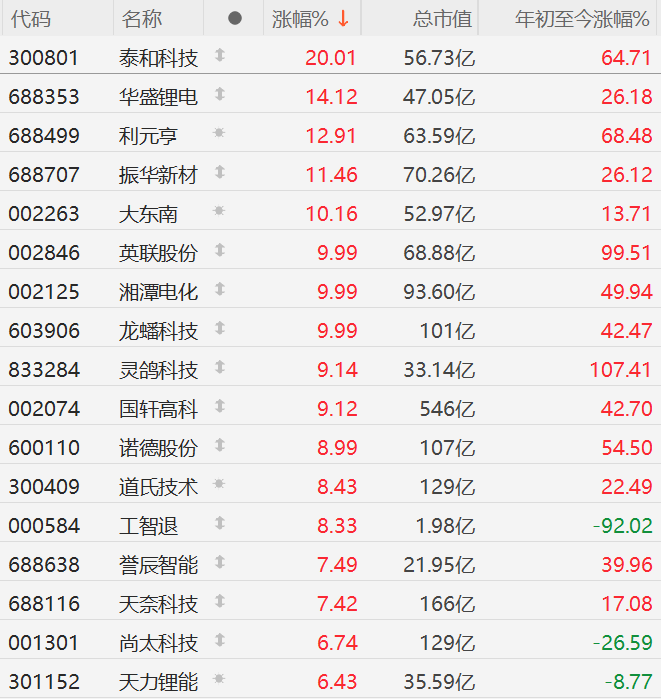
Task: Select stock name 大东南
Action: [148, 214]
